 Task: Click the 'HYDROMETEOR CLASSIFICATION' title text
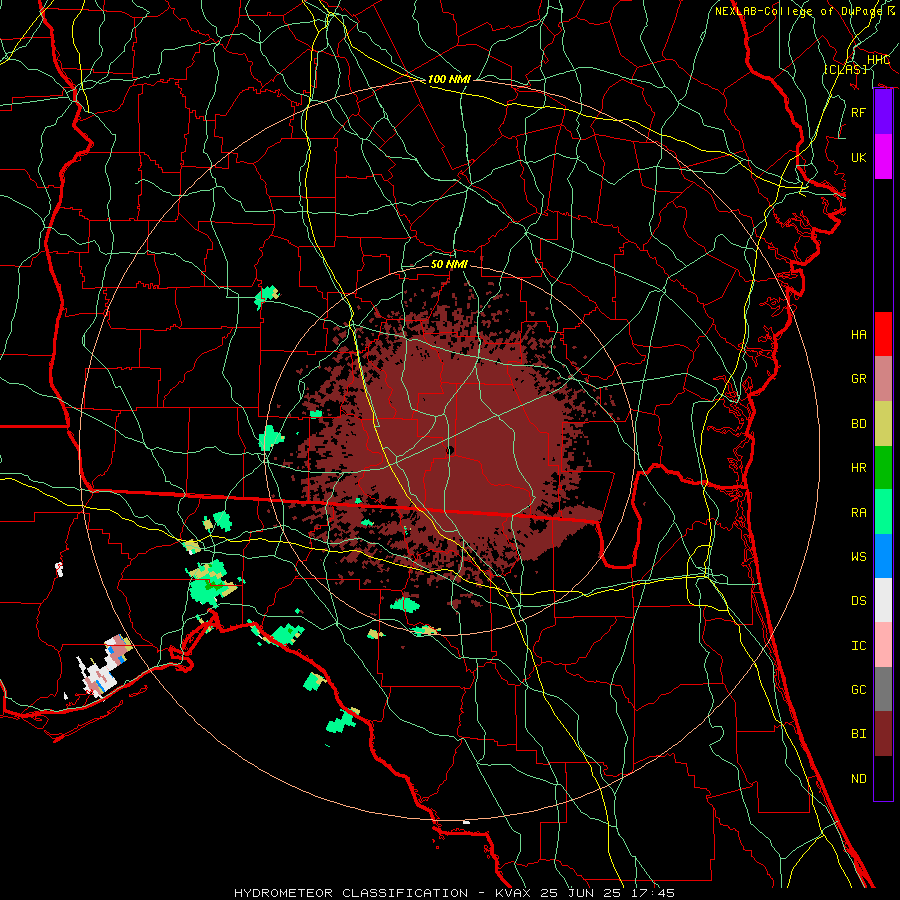point(351,893)
